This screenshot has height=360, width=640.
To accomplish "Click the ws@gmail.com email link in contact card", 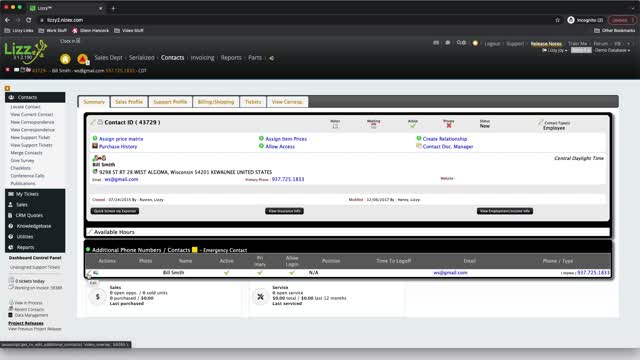I will (121, 179).
